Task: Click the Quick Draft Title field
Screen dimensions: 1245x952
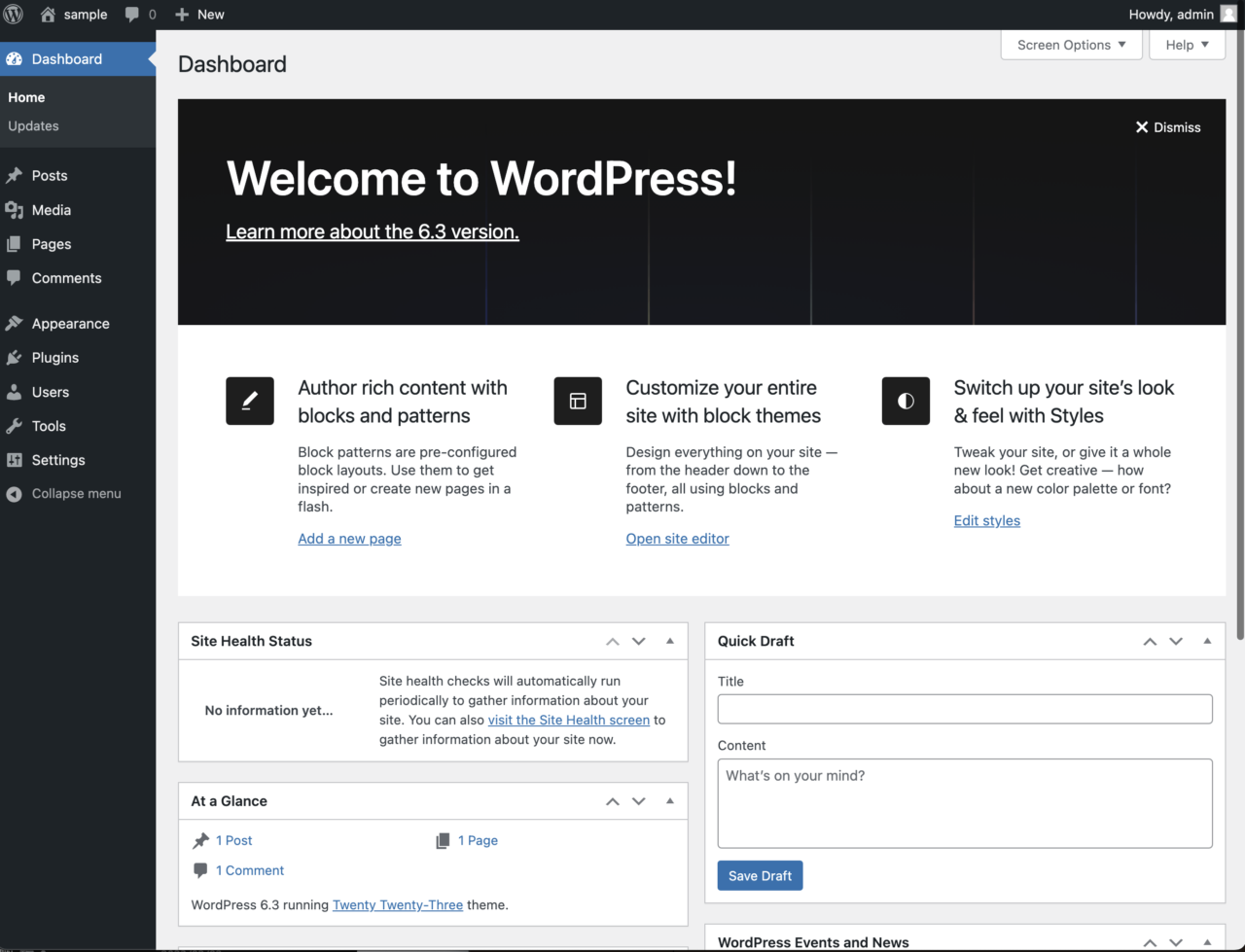Action: click(x=965, y=709)
